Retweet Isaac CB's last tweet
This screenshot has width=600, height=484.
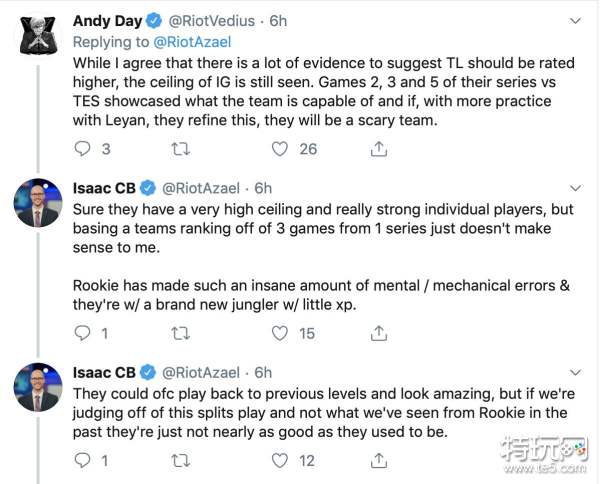(x=181, y=461)
